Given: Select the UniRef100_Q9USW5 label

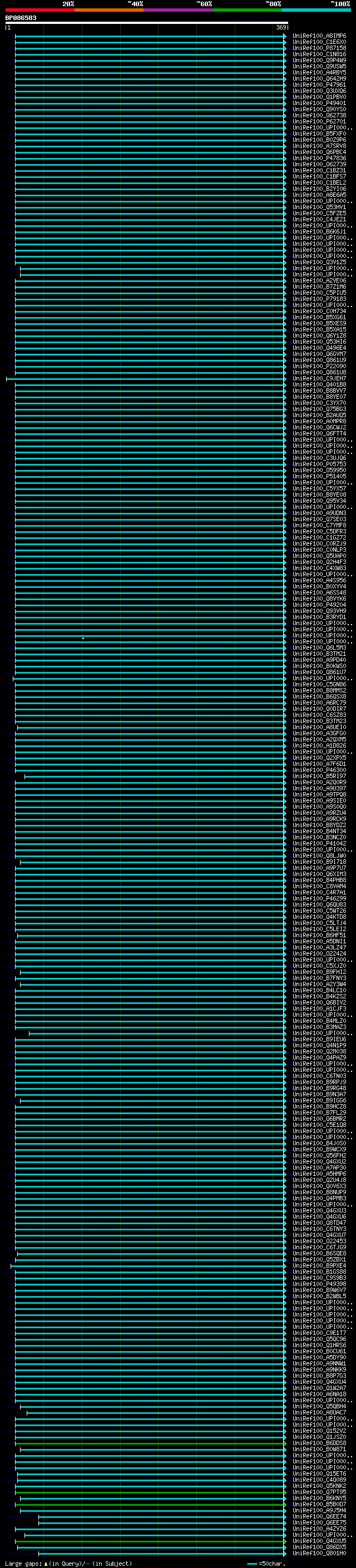Looking at the screenshot, I should click(x=319, y=66).
